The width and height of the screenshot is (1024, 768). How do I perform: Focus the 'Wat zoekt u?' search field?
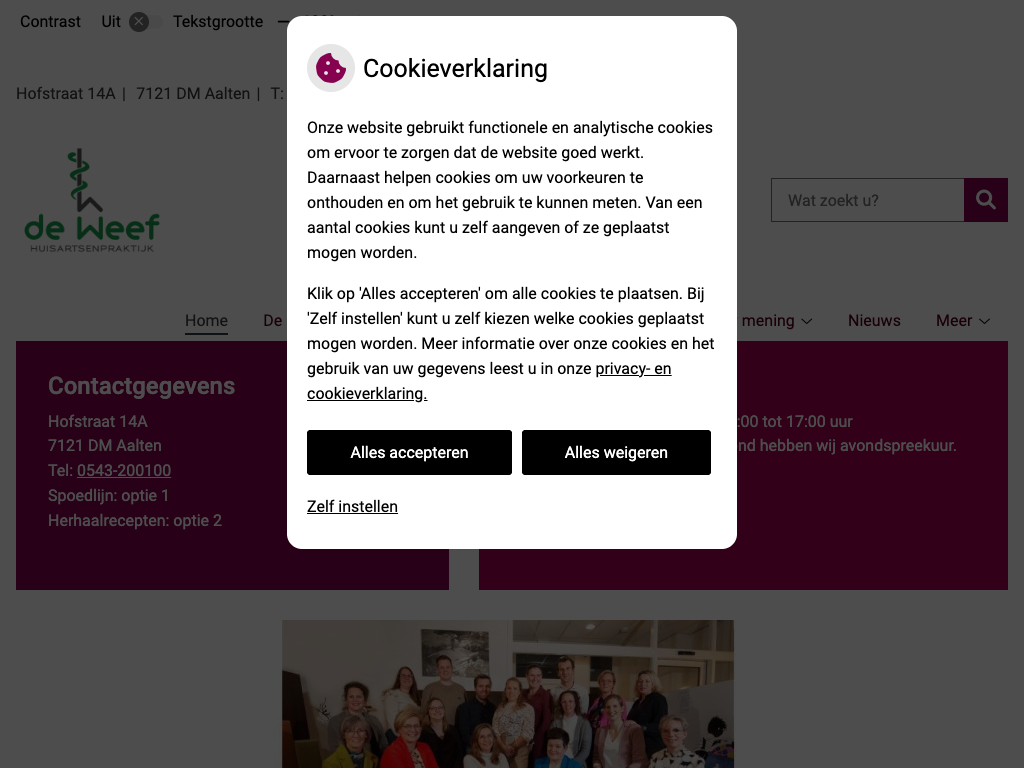click(x=867, y=200)
